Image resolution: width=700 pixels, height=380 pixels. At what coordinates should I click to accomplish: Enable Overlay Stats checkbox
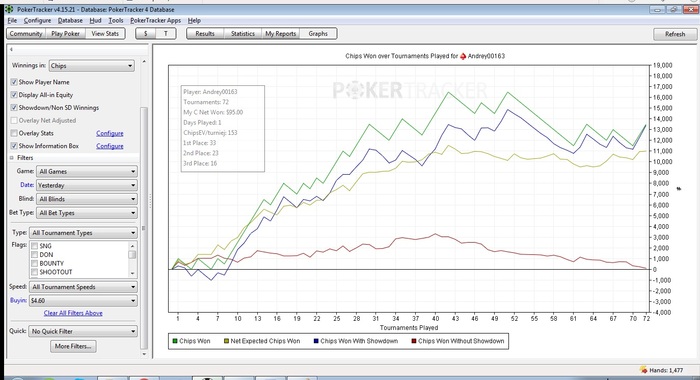14,133
